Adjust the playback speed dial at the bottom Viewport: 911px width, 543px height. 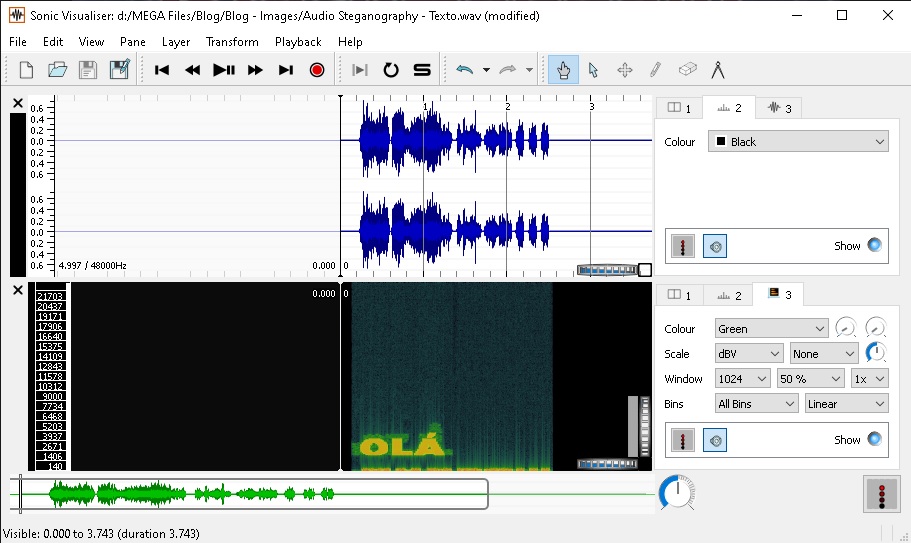pos(677,493)
